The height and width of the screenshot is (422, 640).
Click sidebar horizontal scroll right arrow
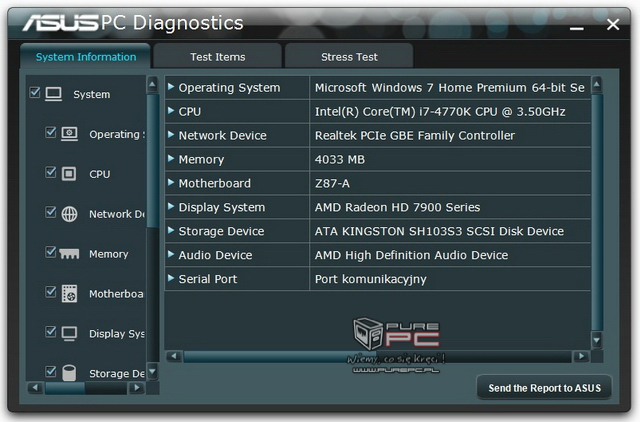[x=137, y=387]
